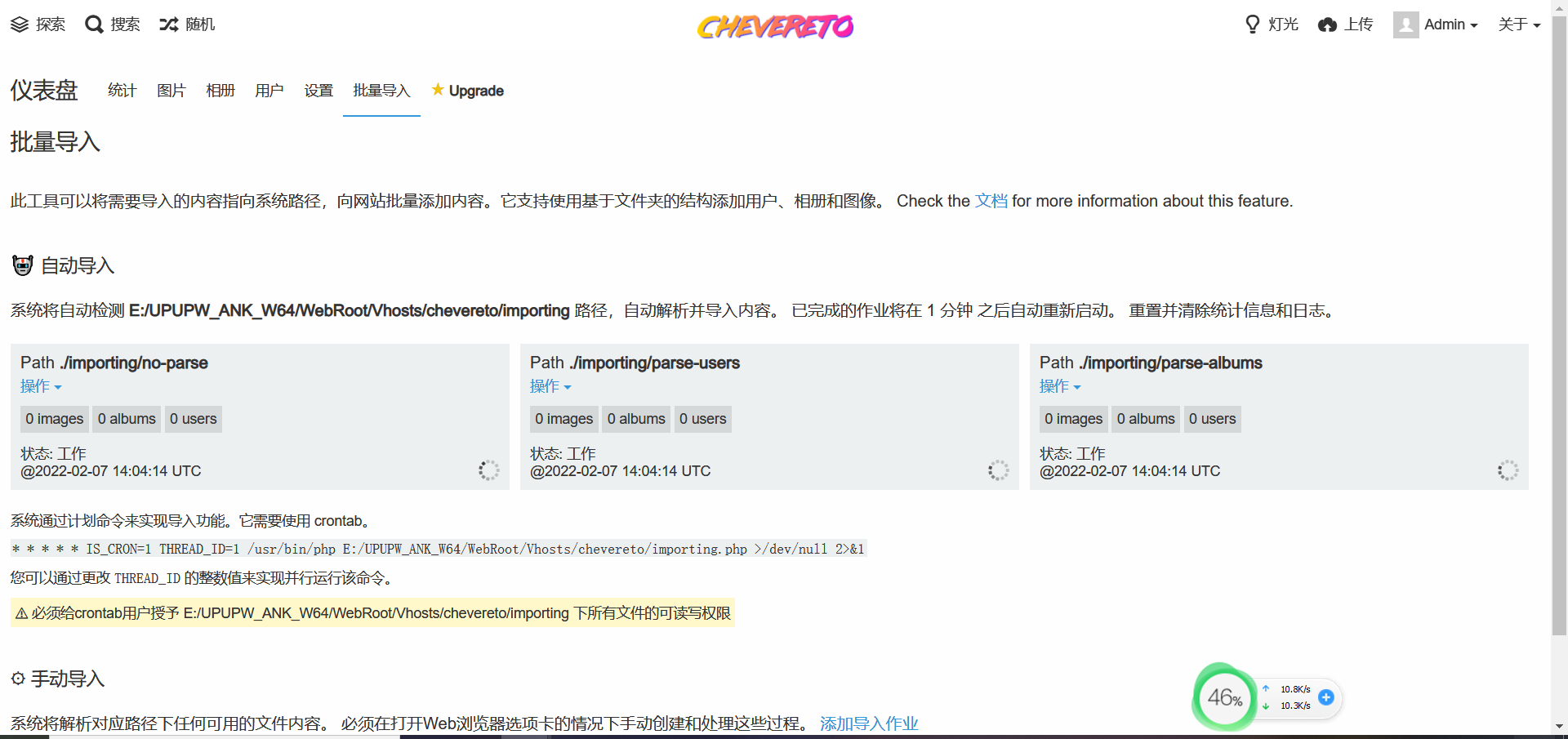1568x739 pixels.
Task: Click the crontab command line text
Action: coord(439,549)
